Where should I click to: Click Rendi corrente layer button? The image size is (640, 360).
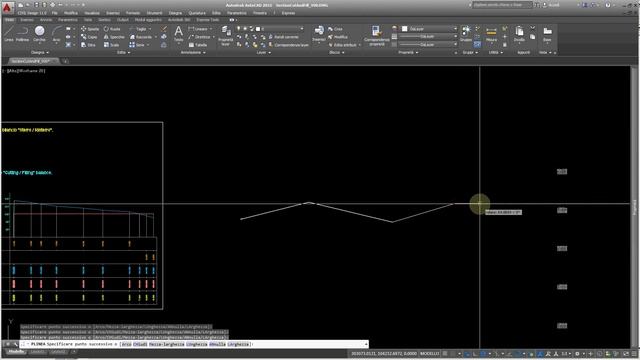click(x=283, y=37)
